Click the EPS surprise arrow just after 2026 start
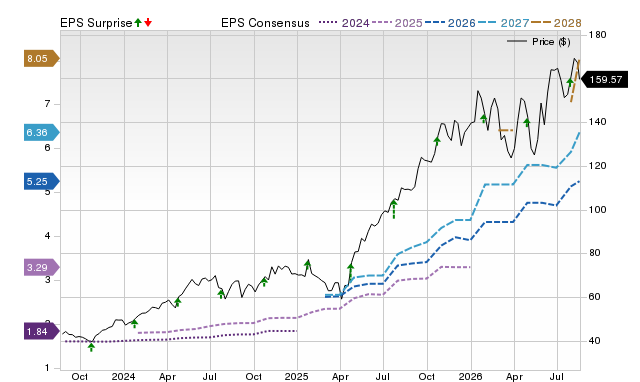 click(484, 119)
